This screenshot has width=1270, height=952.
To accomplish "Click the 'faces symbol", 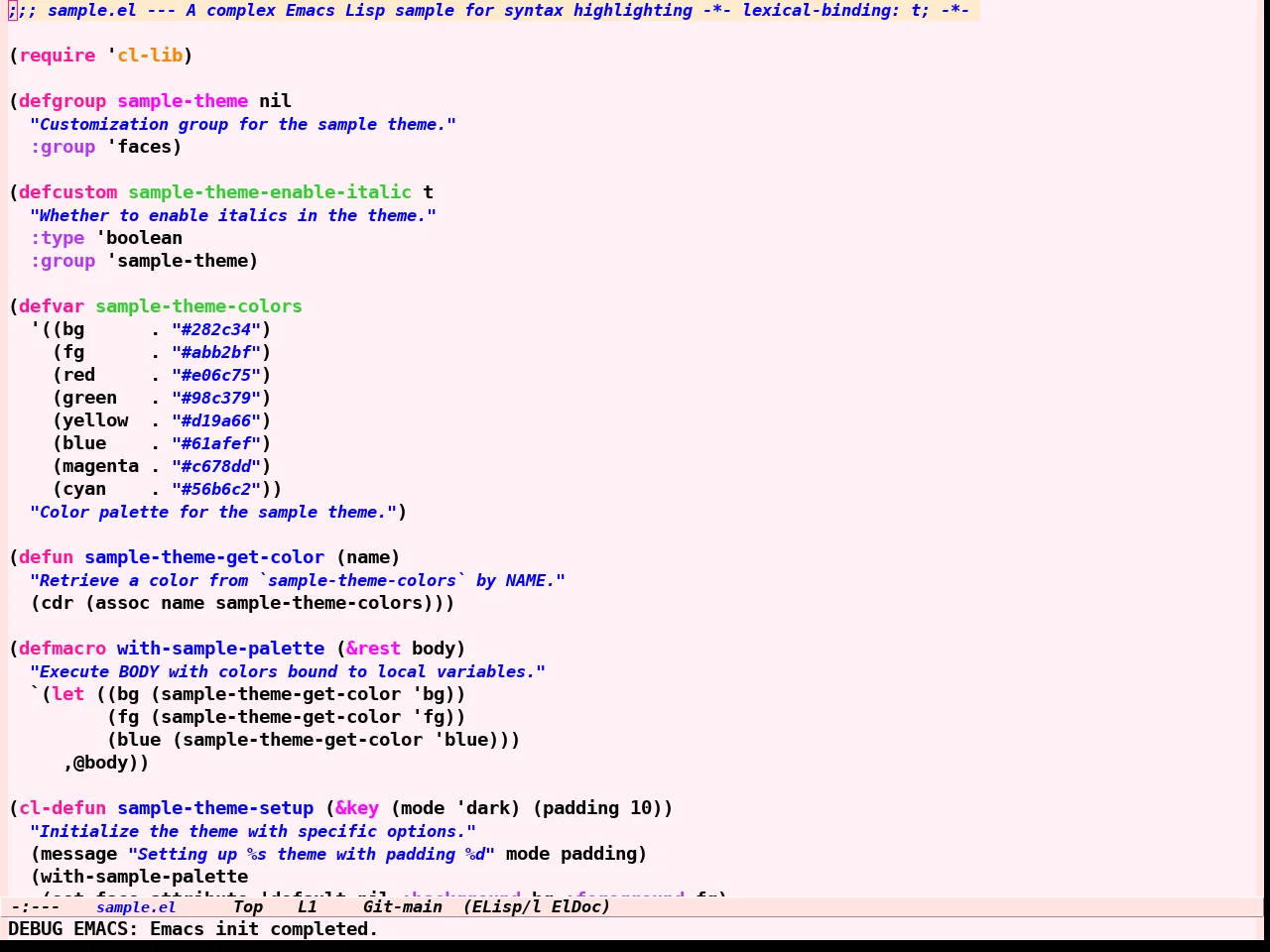I will point(139,147).
